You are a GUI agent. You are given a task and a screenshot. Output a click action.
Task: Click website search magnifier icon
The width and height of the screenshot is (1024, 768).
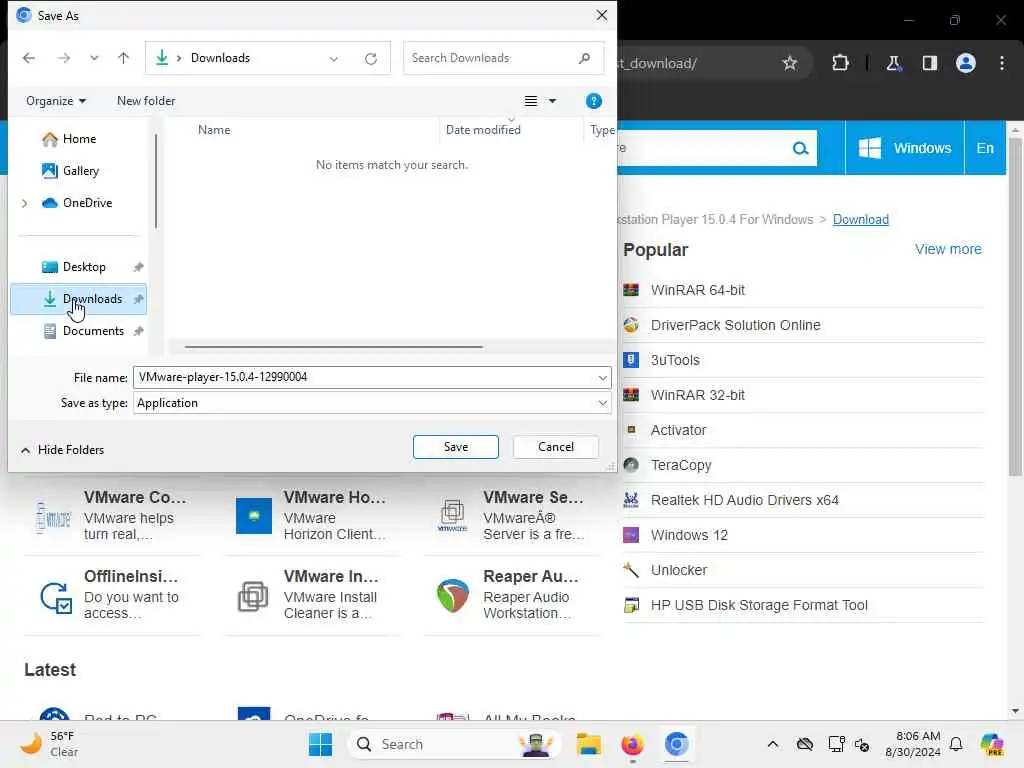pos(800,148)
